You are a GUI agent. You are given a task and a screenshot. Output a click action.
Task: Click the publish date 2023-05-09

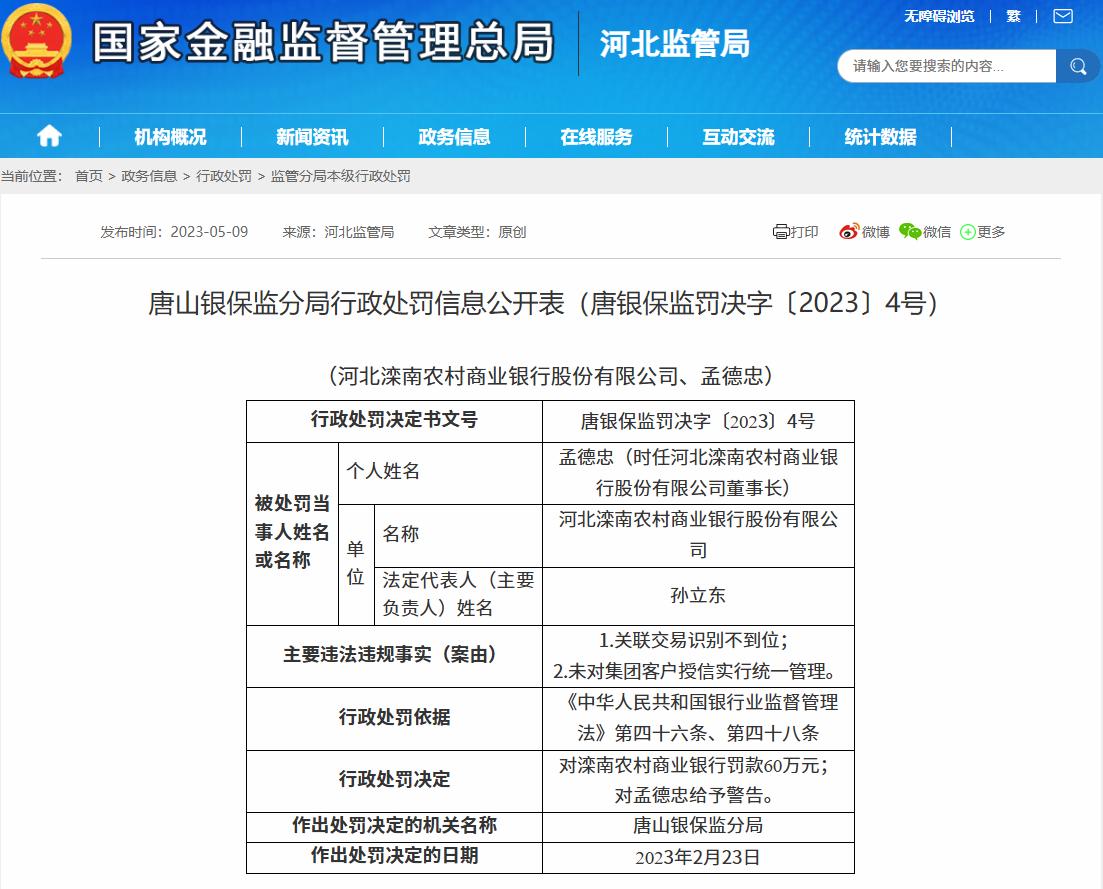[210, 232]
